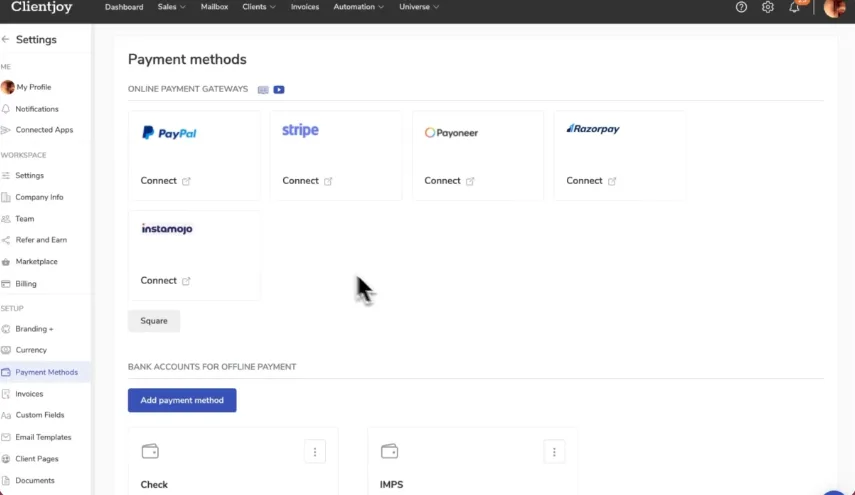Open Invoices in top navigation

tap(305, 7)
